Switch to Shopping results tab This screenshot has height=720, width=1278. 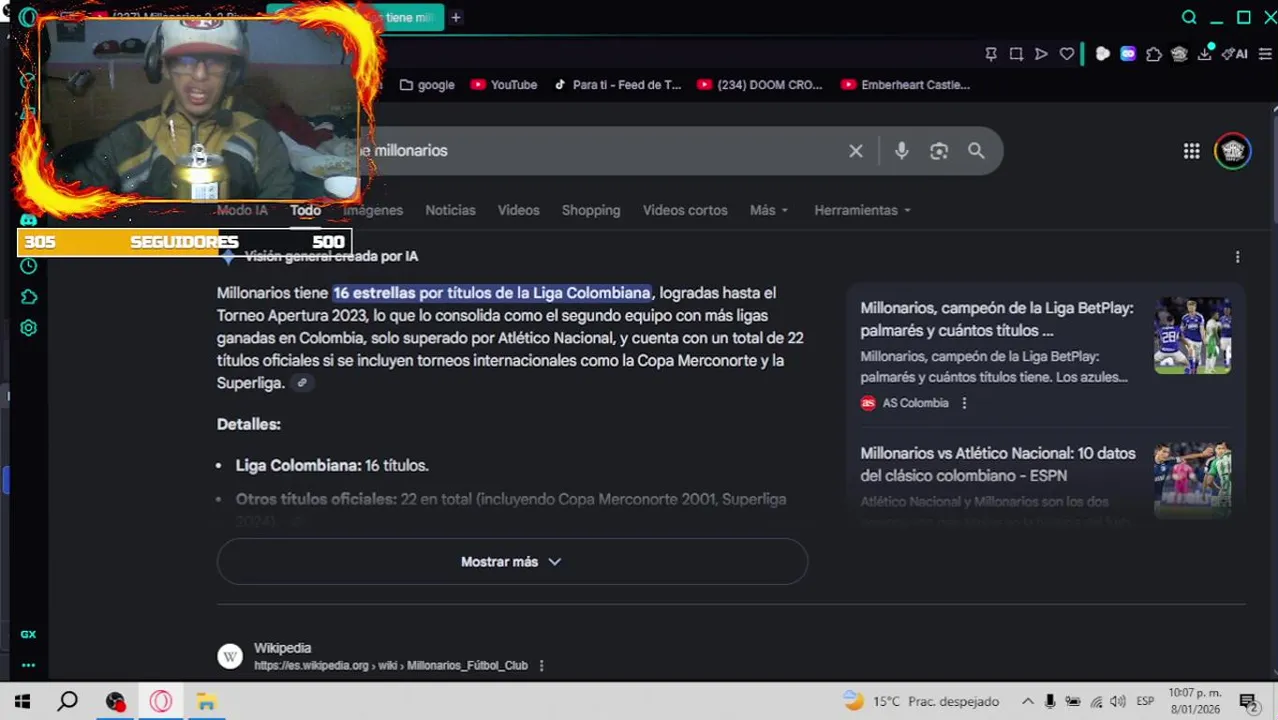[591, 210]
